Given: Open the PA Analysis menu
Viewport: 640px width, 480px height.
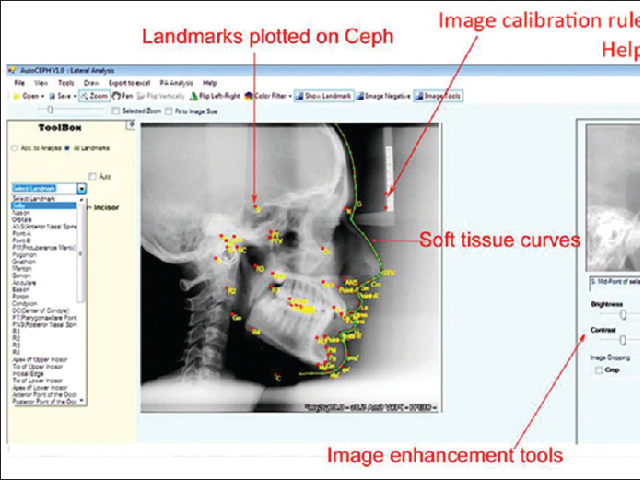Looking at the screenshot, I should pyautogui.click(x=172, y=83).
